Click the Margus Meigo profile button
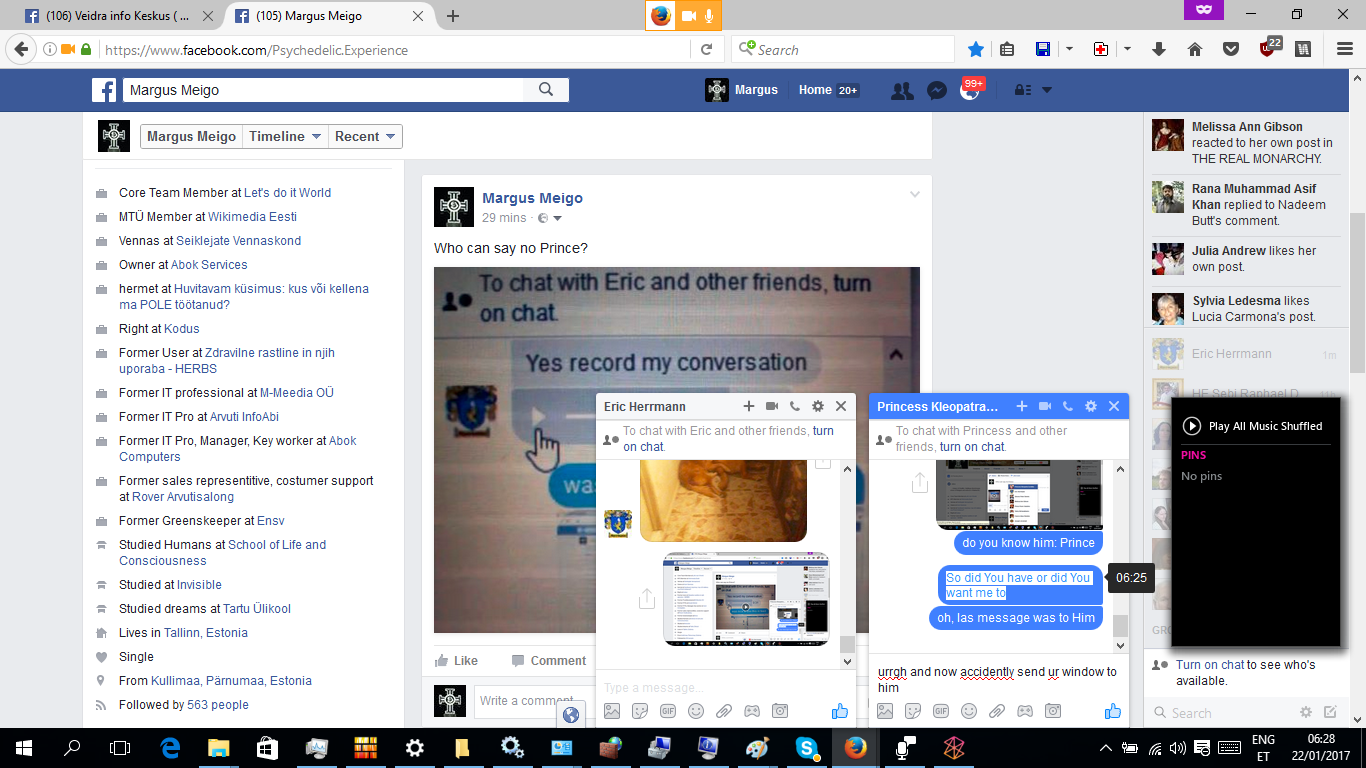 click(x=192, y=137)
